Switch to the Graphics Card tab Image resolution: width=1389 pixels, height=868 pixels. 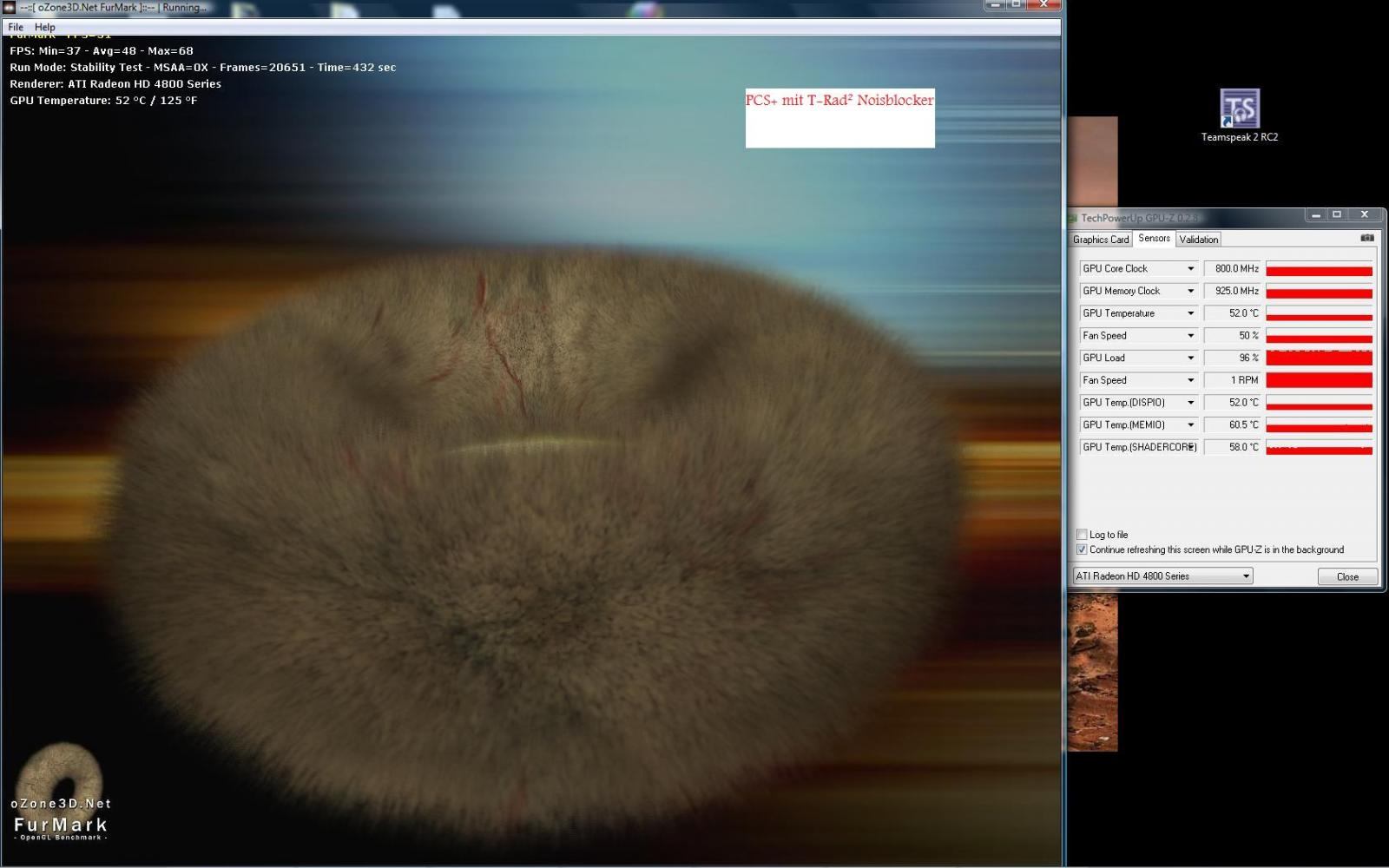pyautogui.click(x=1101, y=240)
